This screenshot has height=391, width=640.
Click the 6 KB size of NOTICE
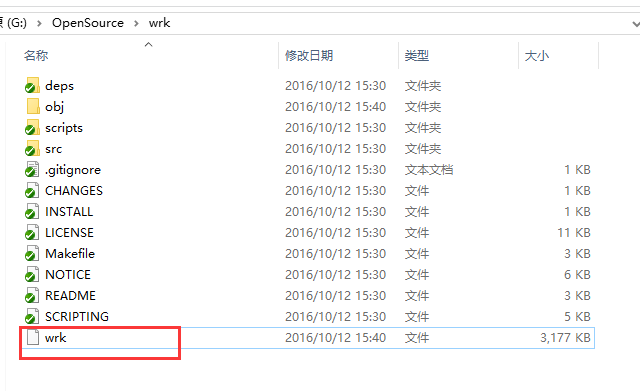coord(577,275)
